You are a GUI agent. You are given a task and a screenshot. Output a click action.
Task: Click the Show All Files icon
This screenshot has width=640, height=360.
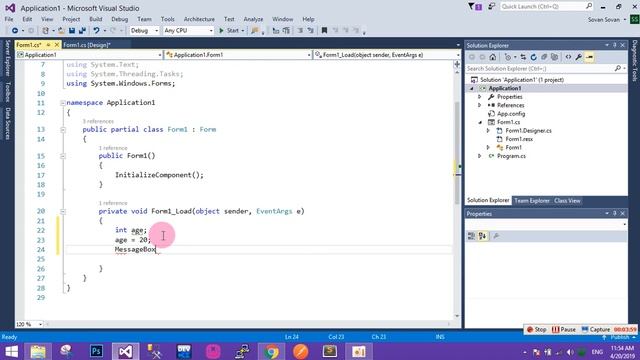[554, 57]
